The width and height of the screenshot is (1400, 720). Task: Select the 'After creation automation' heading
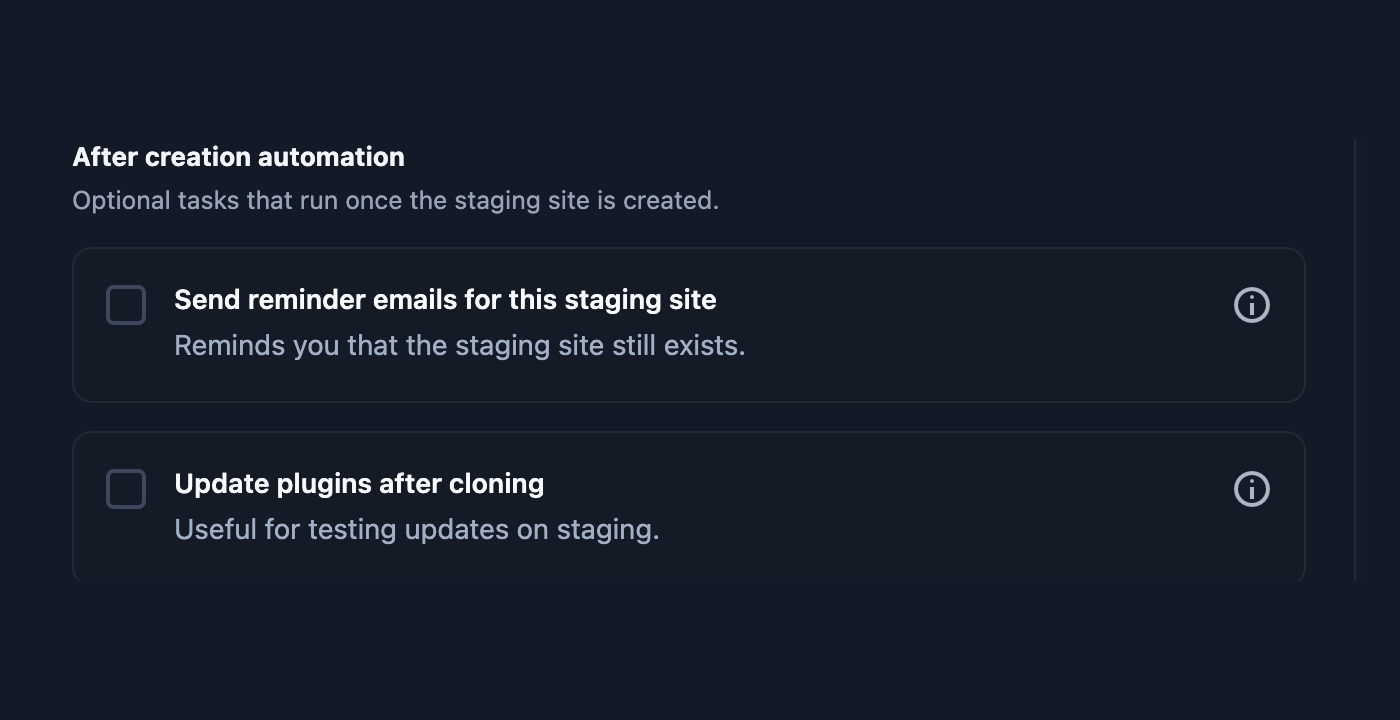tap(238, 157)
